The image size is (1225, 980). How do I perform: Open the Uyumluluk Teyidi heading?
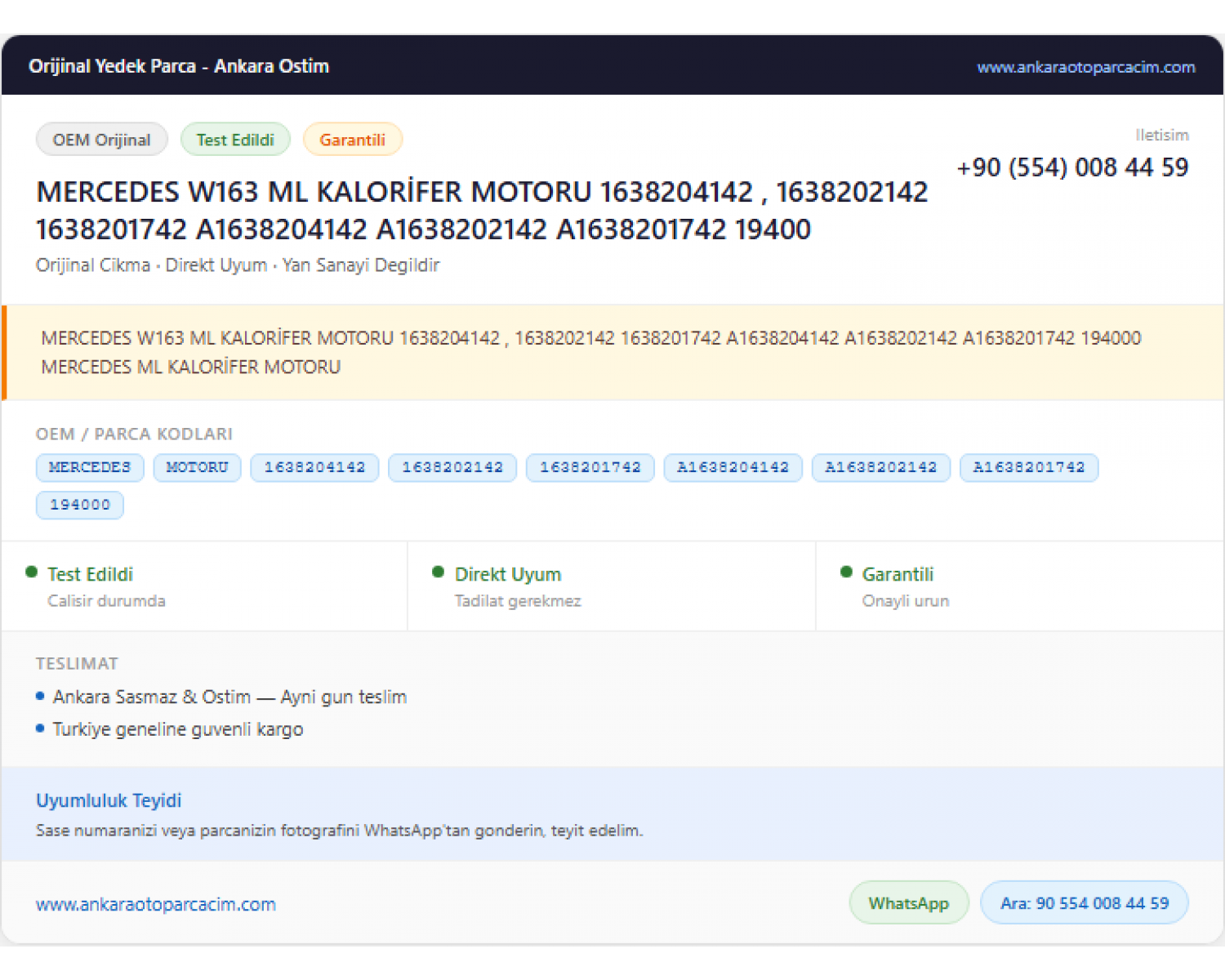click(109, 800)
